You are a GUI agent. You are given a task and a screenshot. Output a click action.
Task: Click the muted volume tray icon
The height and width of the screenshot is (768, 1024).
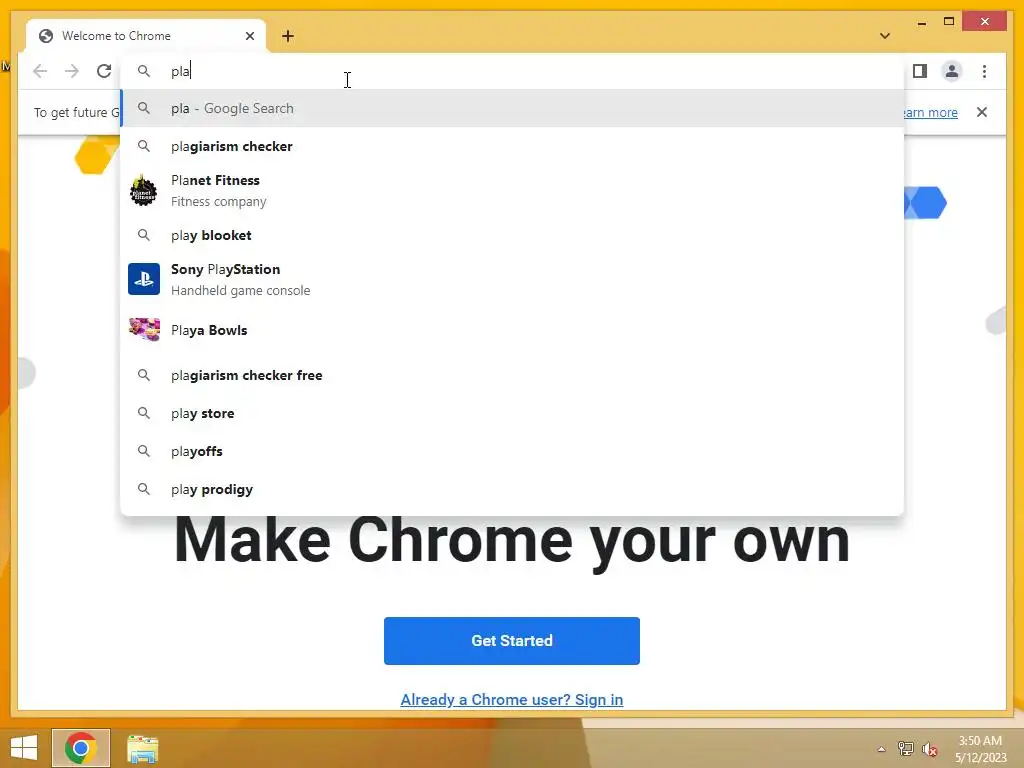point(930,749)
